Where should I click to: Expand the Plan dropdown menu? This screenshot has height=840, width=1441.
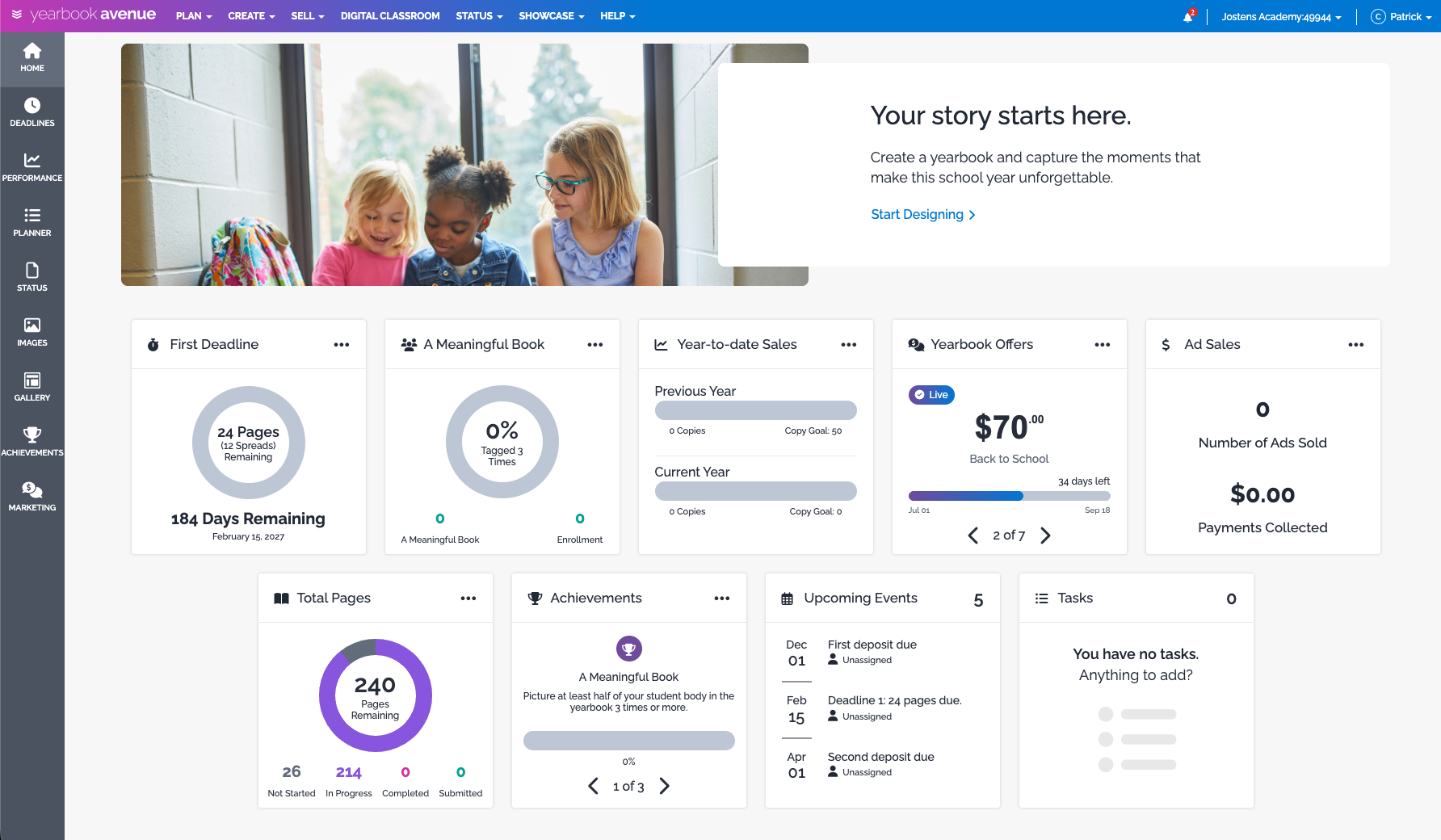coord(194,16)
